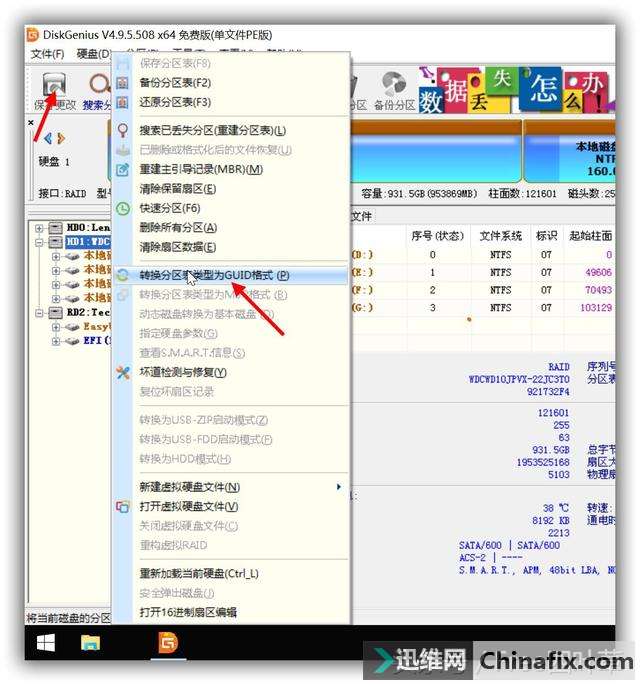This screenshot has height=685, width=640.
Task: Select 坏道检测与修复 entry
Action: (183, 372)
